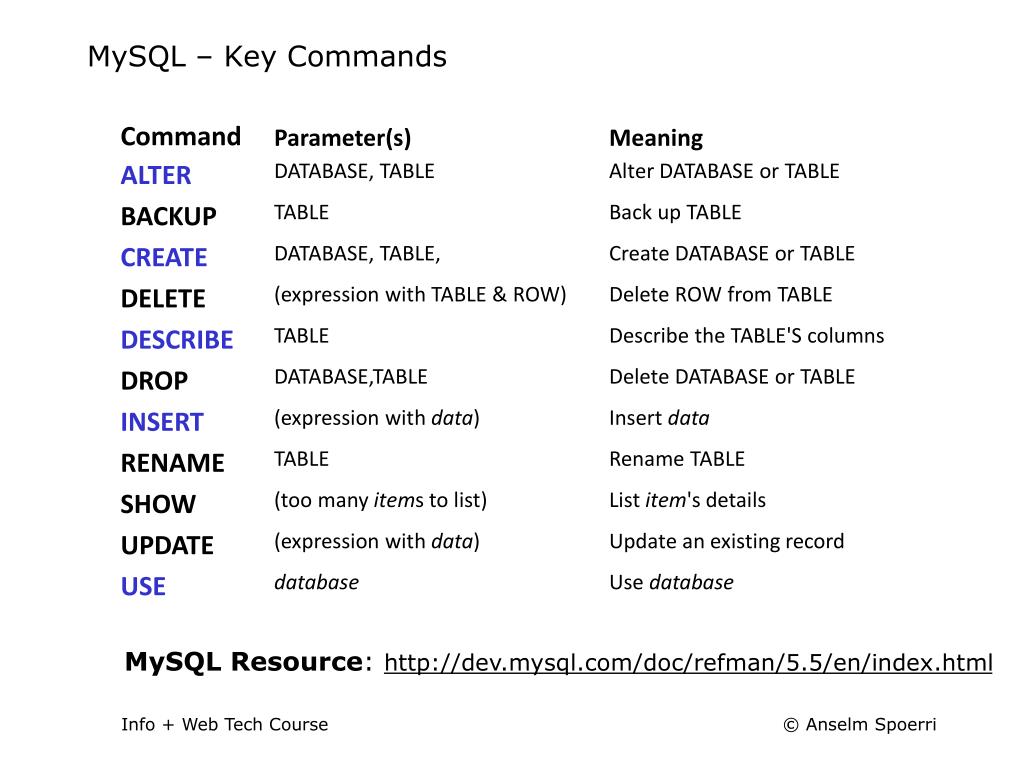Viewport: 1024px width, 768px height.
Task: Click the slide title 'MySQL – Key Commands'
Action: click(x=267, y=57)
